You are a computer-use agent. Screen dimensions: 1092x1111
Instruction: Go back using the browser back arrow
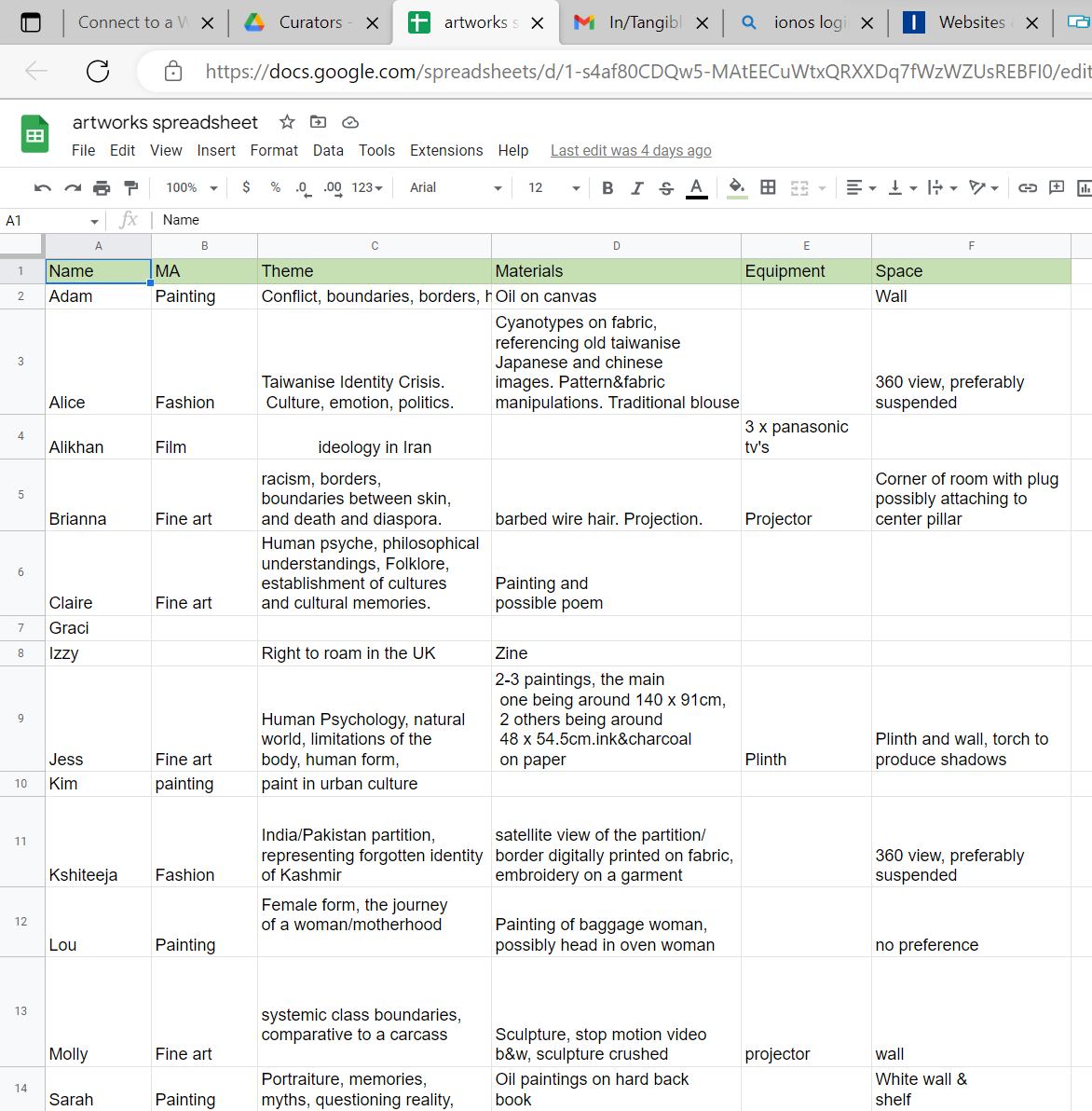pyautogui.click(x=36, y=71)
